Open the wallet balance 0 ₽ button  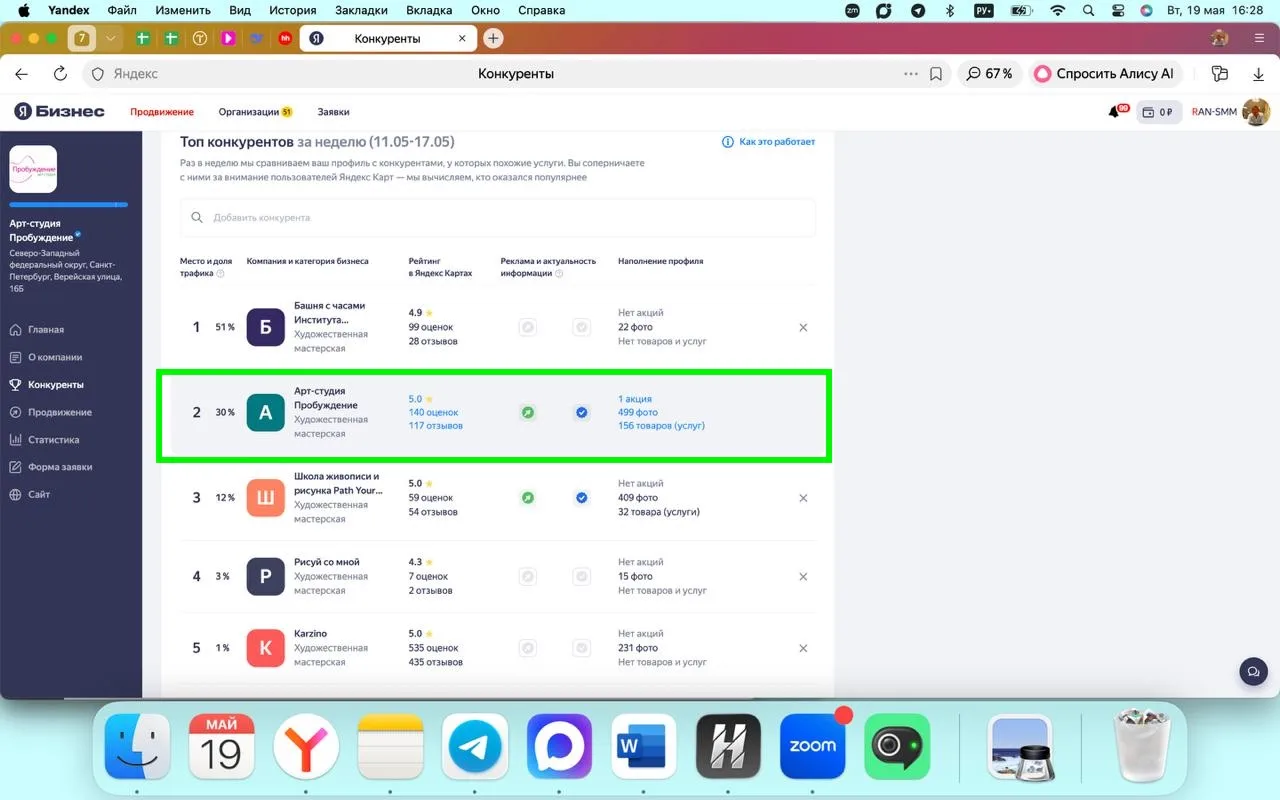[1159, 112]
